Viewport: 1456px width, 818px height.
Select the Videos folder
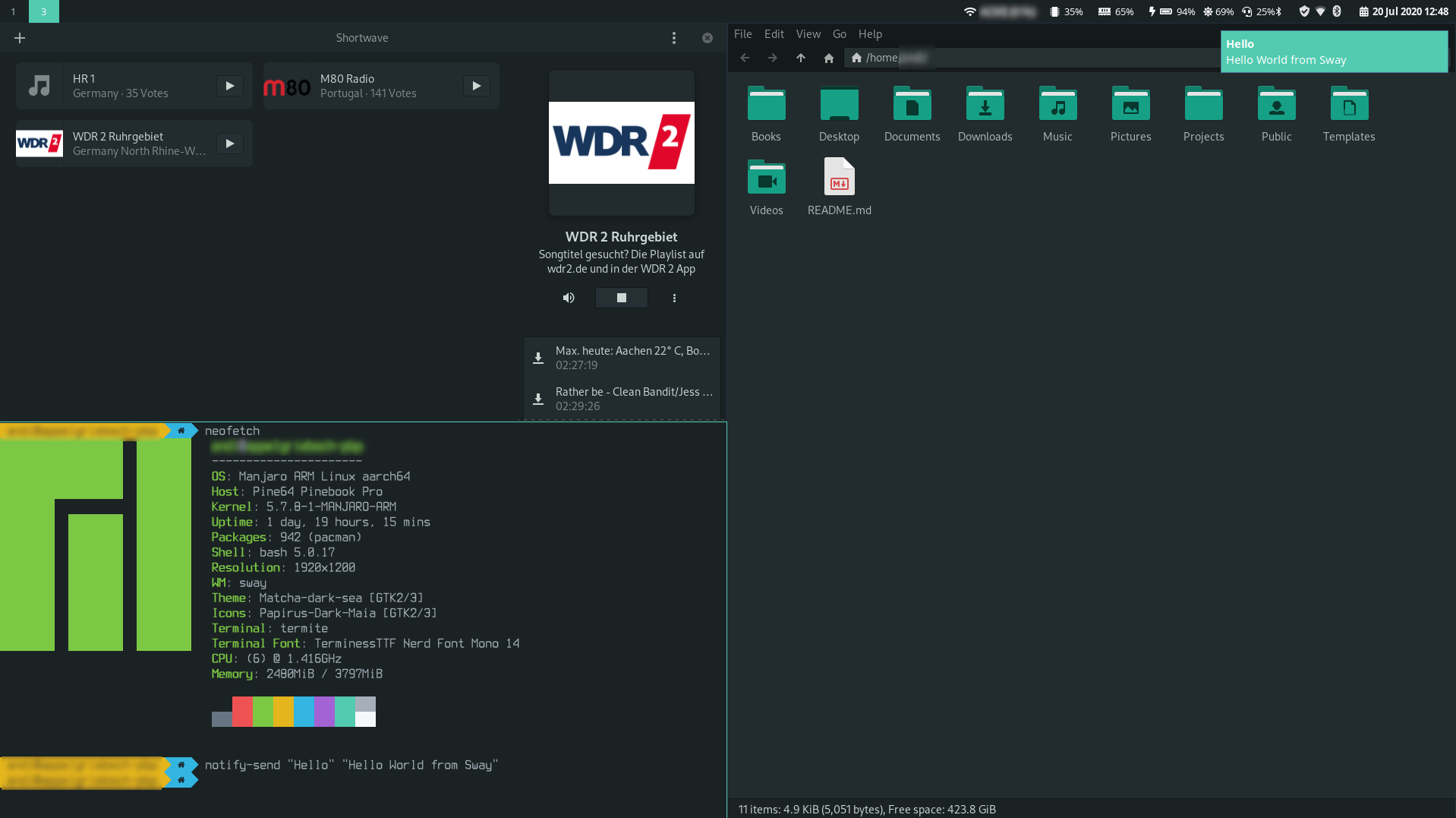(767, 188)
